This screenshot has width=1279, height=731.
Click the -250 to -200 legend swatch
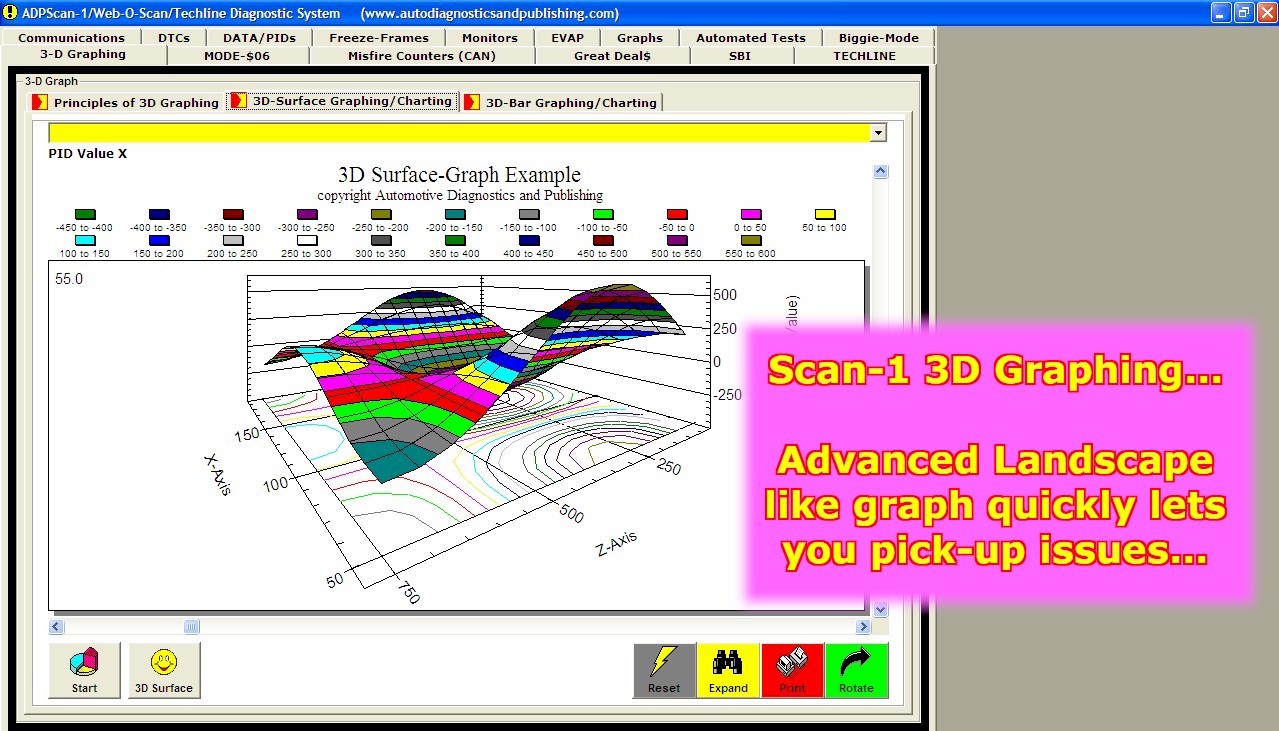click(381, 214)
